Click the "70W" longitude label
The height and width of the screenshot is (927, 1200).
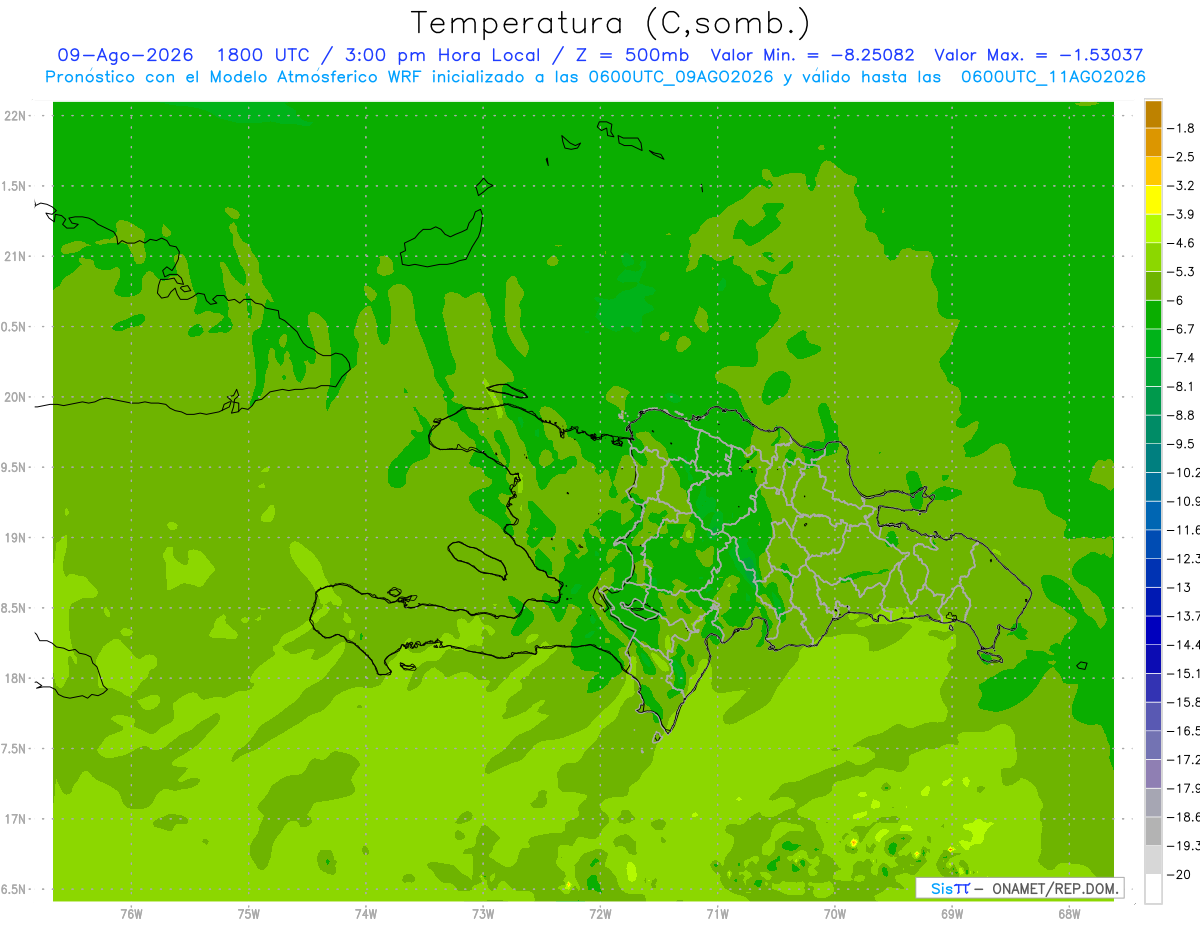click(x=834, y=913)
